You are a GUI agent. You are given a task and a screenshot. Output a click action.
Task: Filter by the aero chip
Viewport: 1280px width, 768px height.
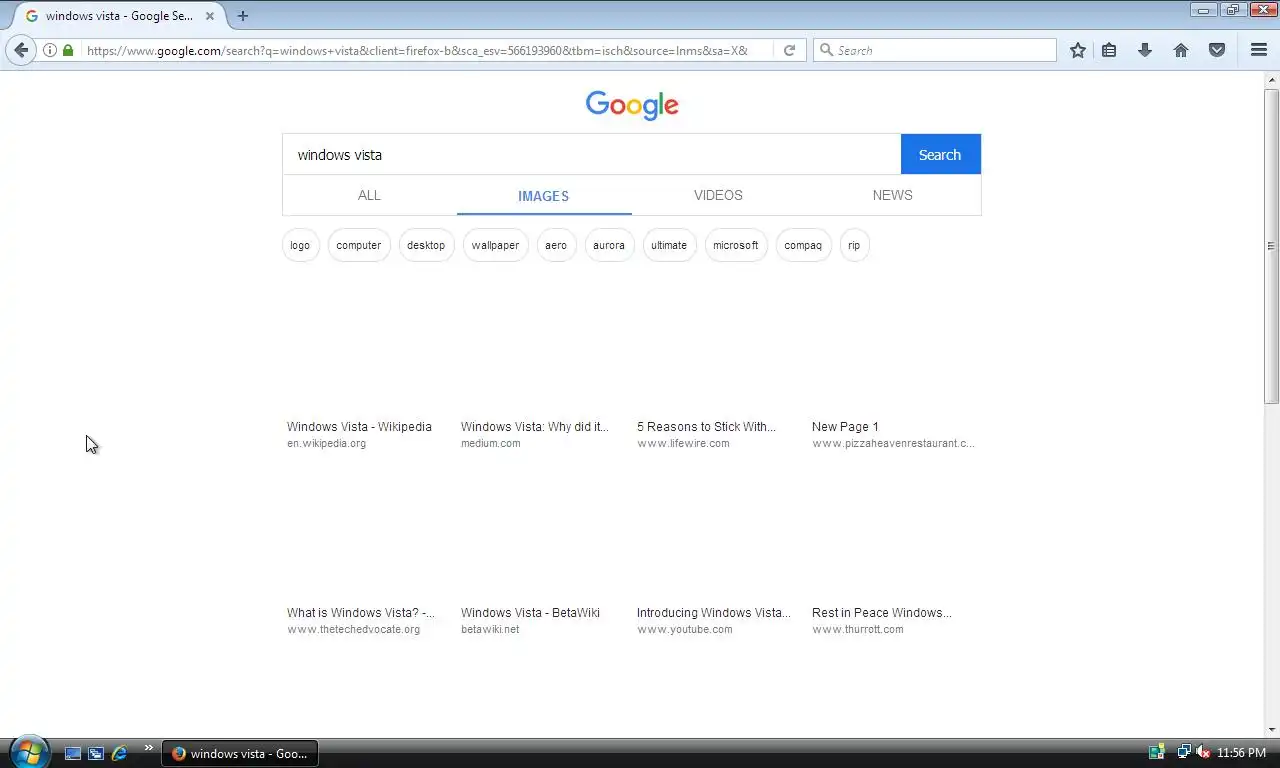pos(556,245)
